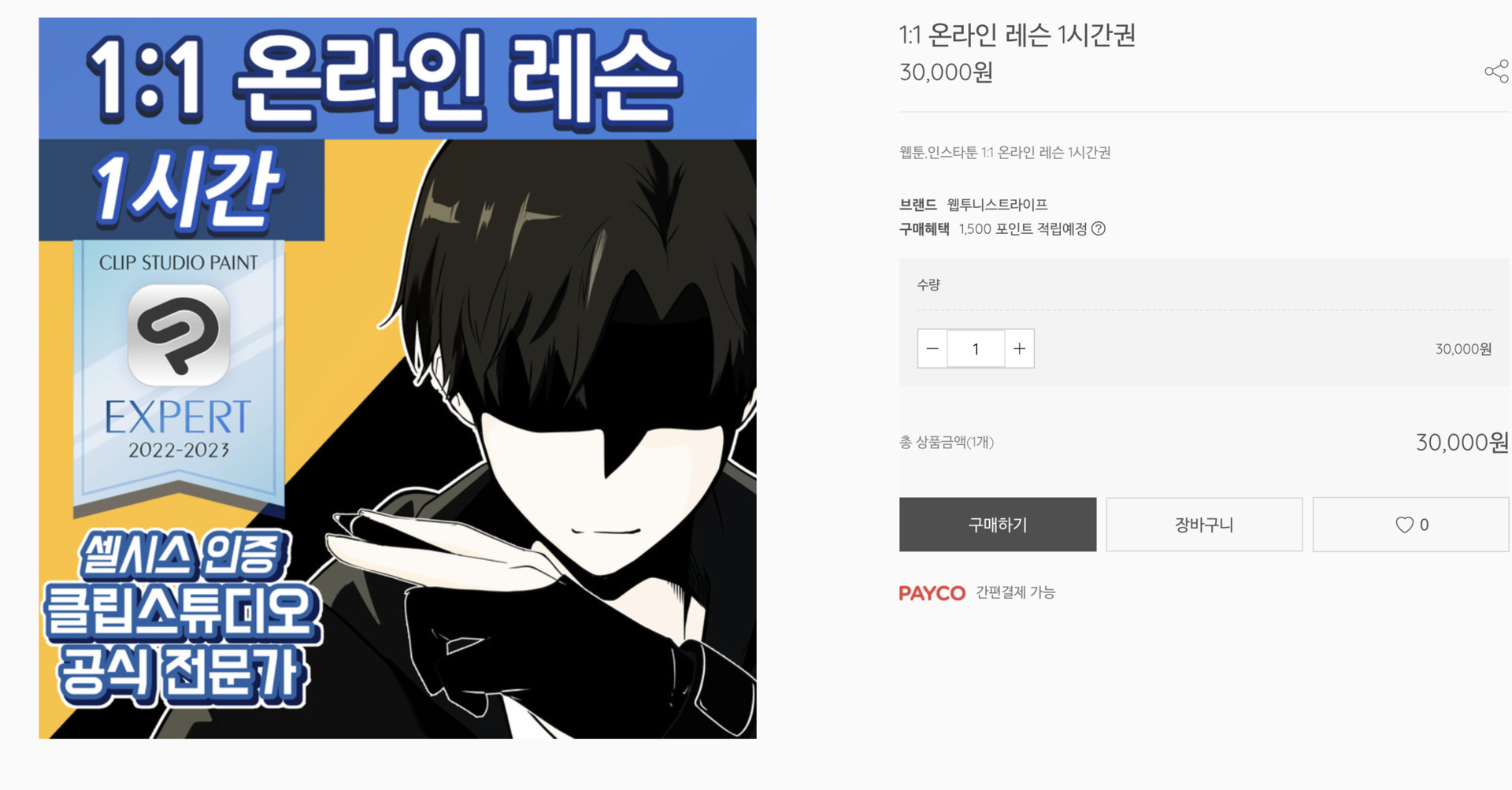Decrease quantity with the minus button
1512x790 pixels.
[932, 349]
